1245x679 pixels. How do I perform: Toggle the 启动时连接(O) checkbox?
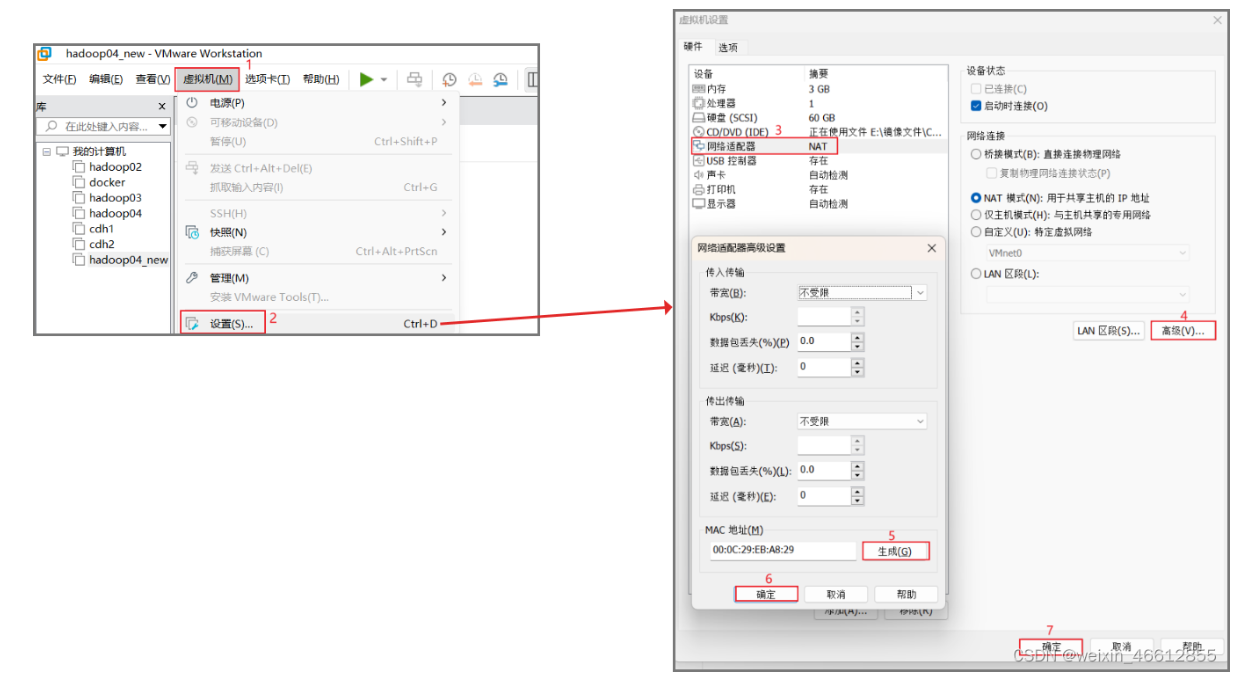[976, 106]
